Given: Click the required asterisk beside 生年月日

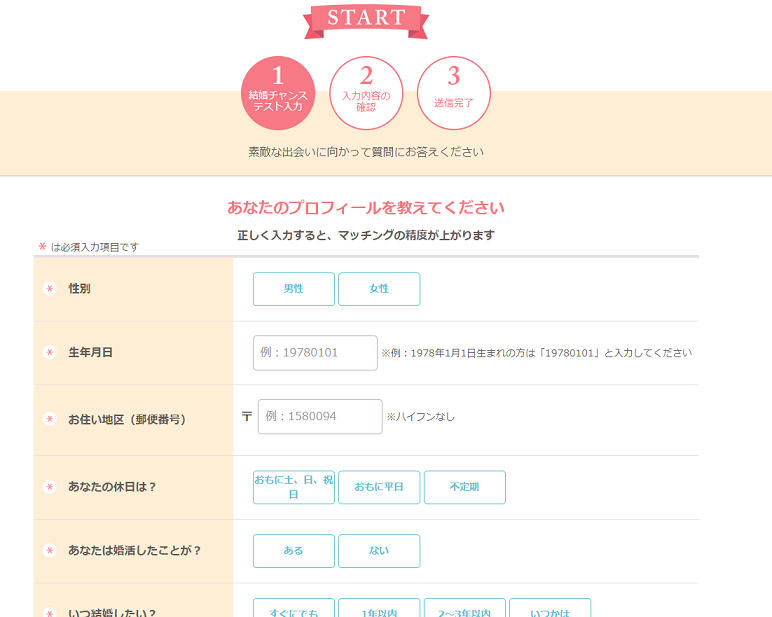Looking at the screenshot, I should (49, 353).
